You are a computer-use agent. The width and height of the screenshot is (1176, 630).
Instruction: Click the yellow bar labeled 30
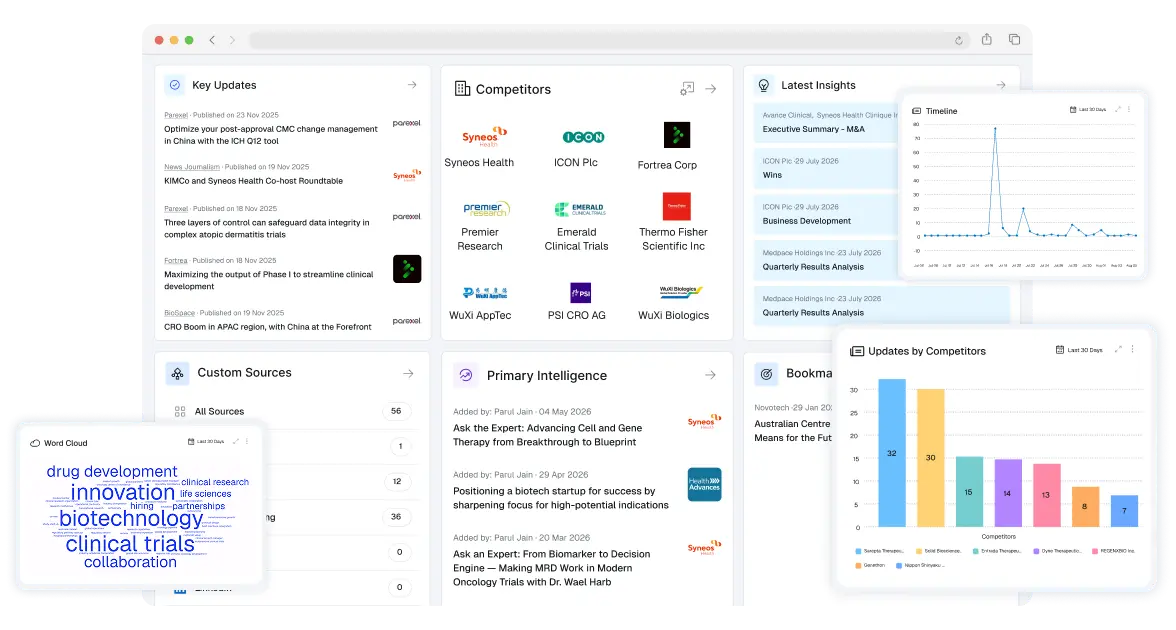click(931, 458)
